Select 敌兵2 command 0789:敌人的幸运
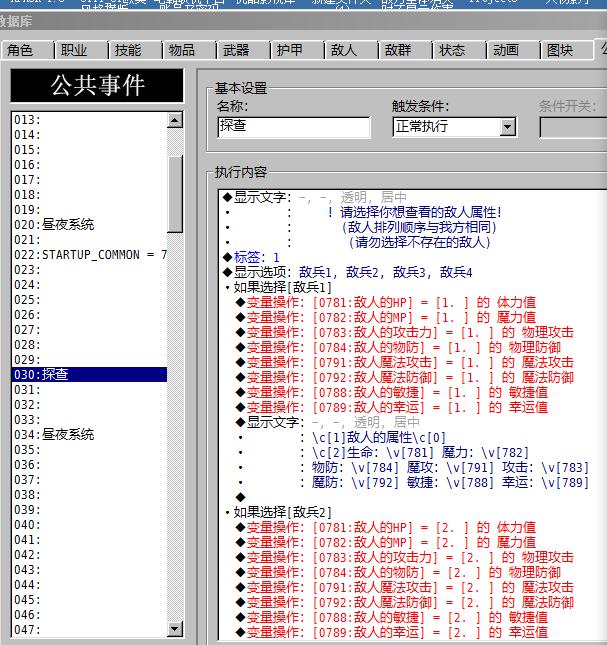Viewport: 607px width, 645px height. tap(392, 632)
